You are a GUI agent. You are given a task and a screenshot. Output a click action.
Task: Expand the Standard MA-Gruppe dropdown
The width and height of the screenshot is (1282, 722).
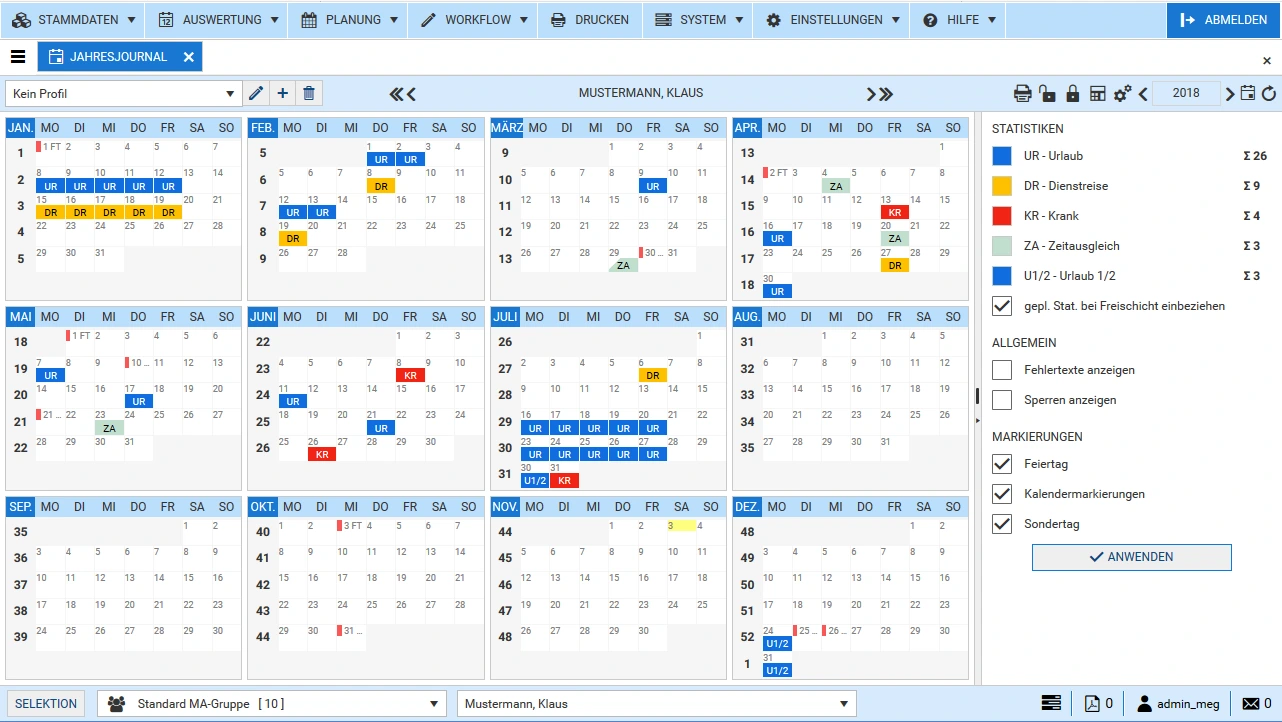click(271, 704)
